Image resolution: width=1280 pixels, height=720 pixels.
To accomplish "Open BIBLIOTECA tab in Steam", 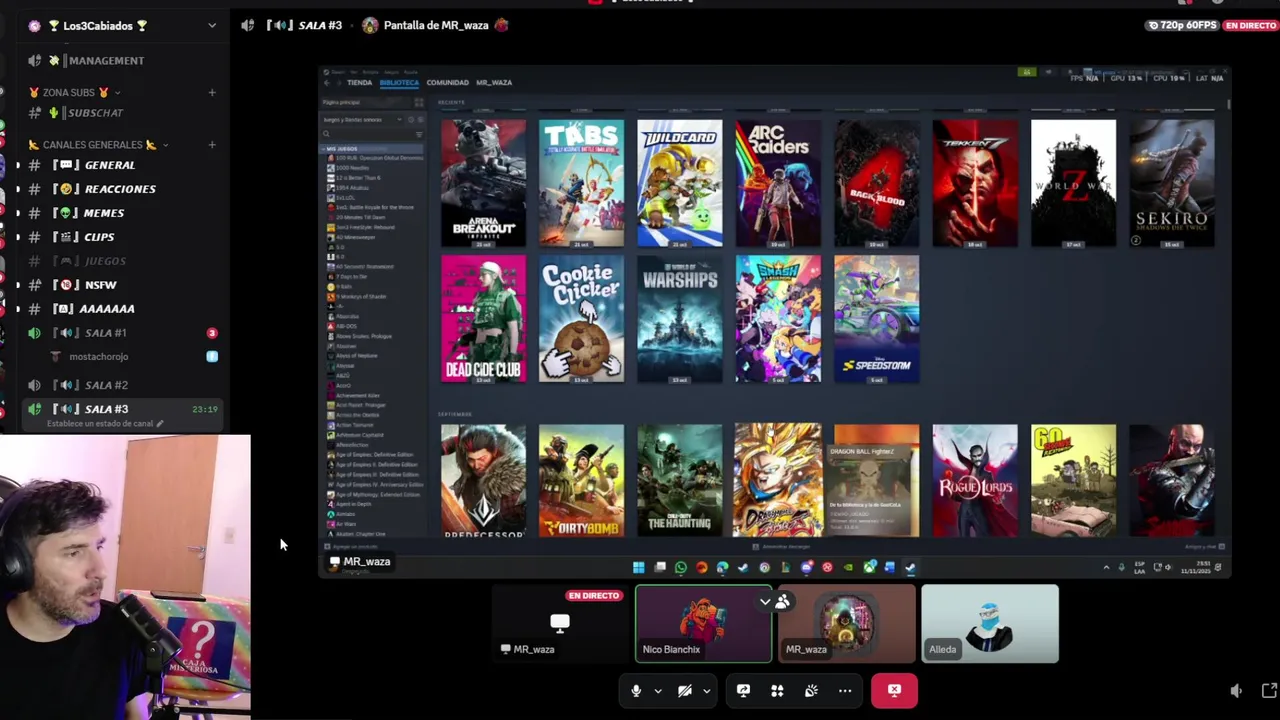I will pyautogui.click(x=399, y=83).
